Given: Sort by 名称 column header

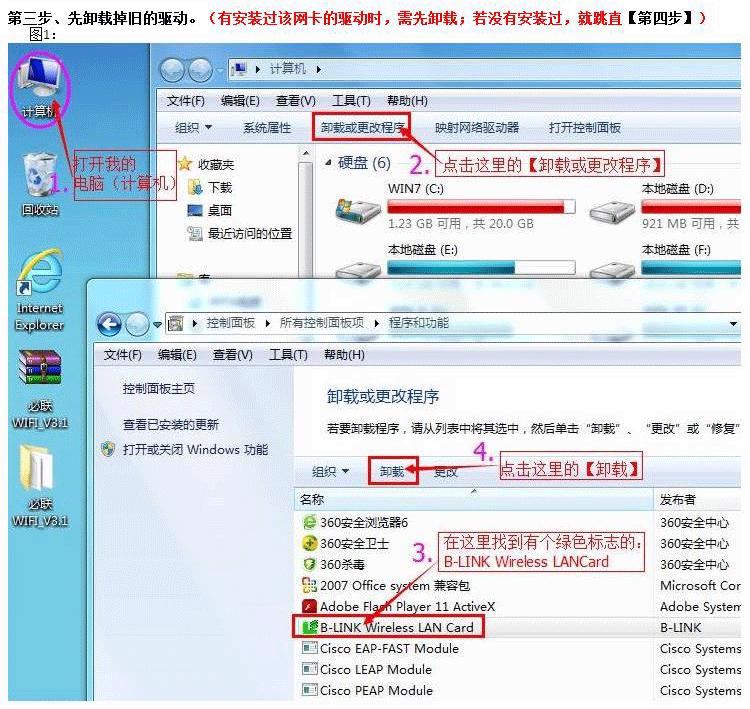Looking at the screenshot, I should click(x=474, y=499).
